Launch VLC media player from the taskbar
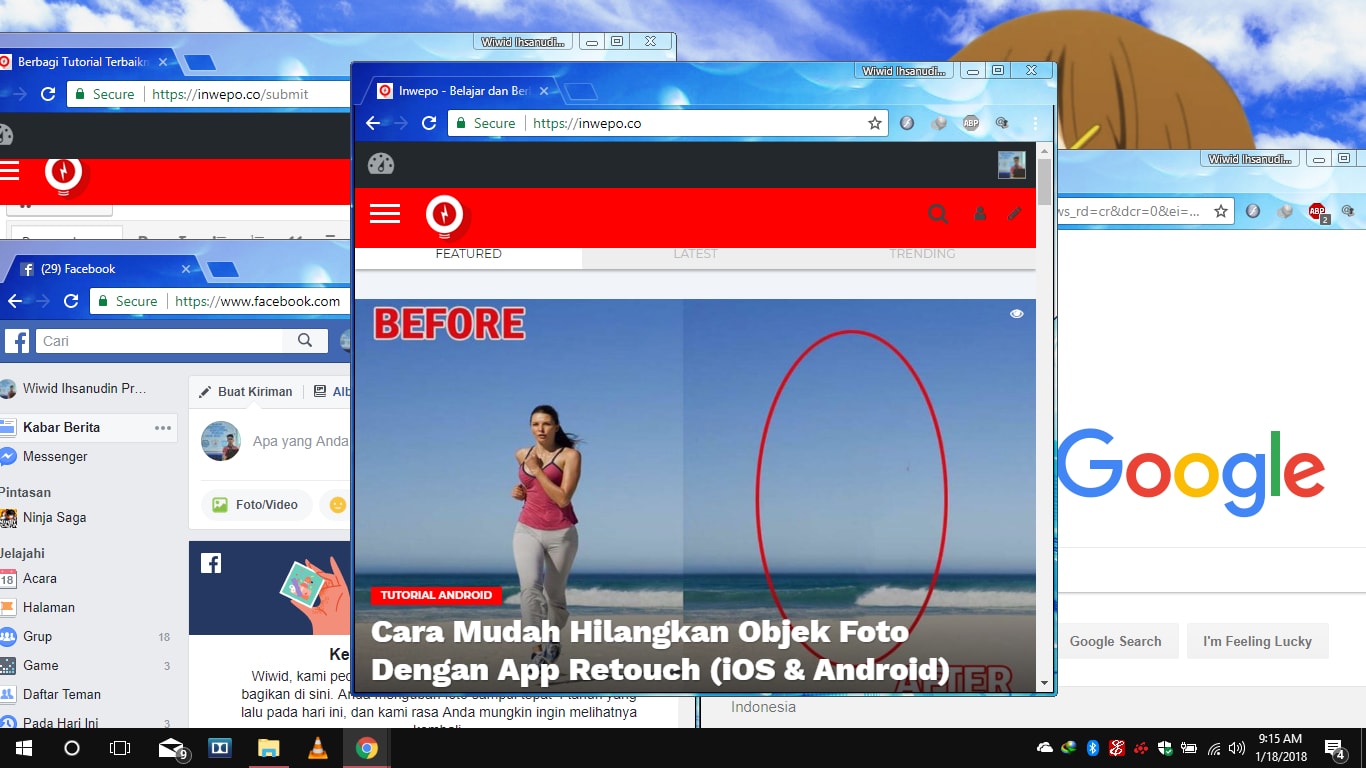This screenshot has width=1366, height=768. tap(317, 748)
